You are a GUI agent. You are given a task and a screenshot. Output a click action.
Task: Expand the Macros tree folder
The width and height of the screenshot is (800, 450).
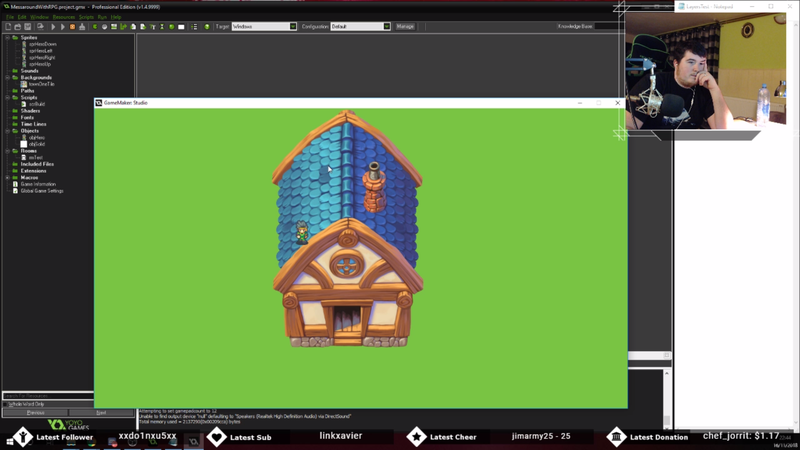(x=7, y=178)
